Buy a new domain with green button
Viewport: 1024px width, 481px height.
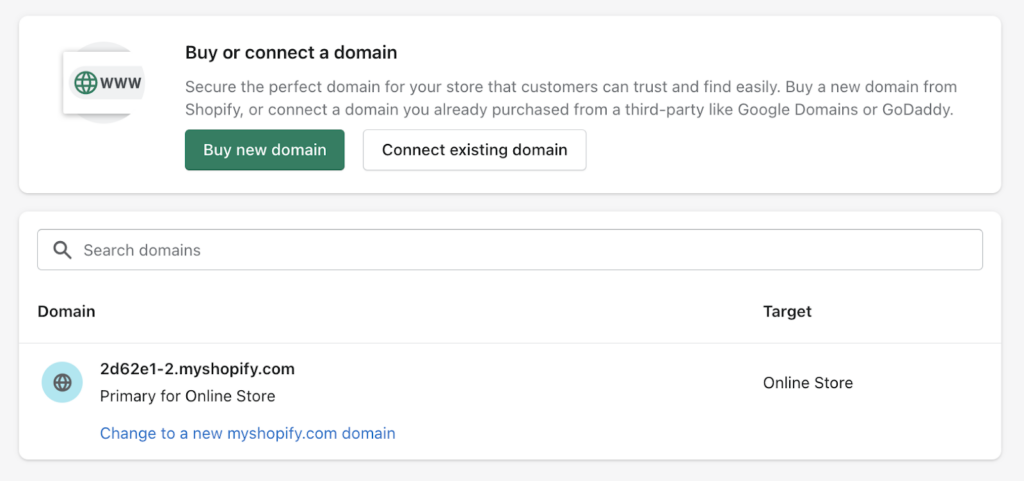[x=264, y=150]
